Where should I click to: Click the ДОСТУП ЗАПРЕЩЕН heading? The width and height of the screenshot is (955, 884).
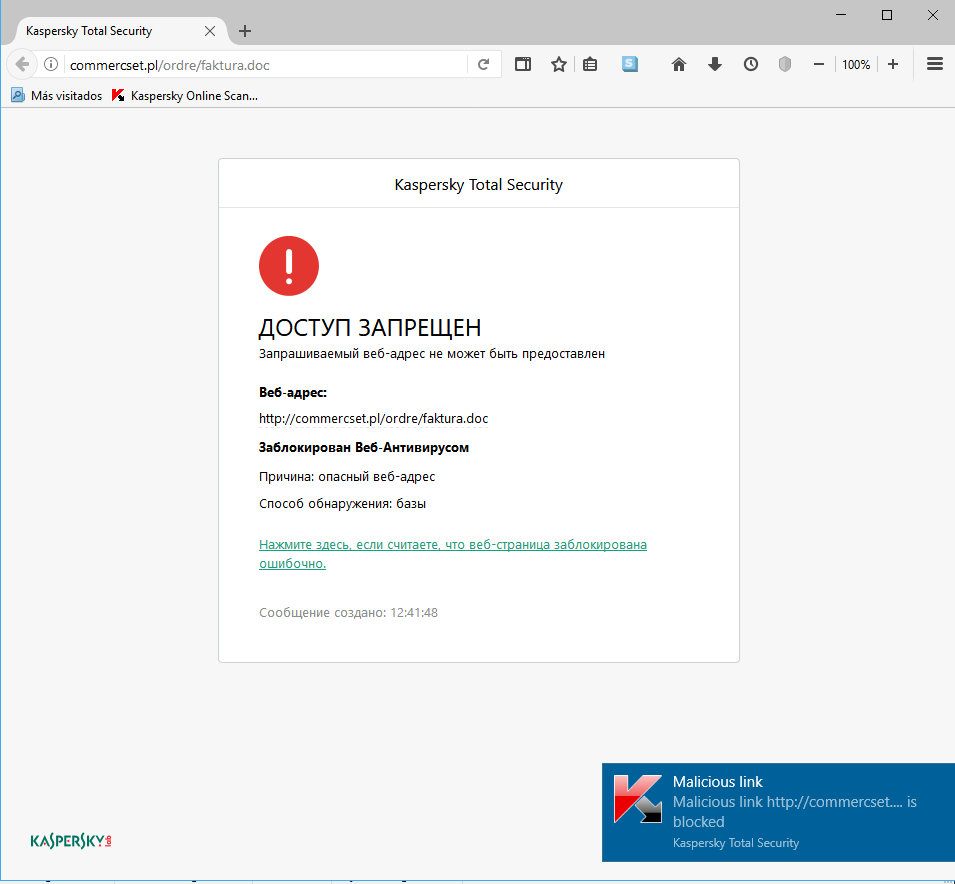click(x=370, y=328)
